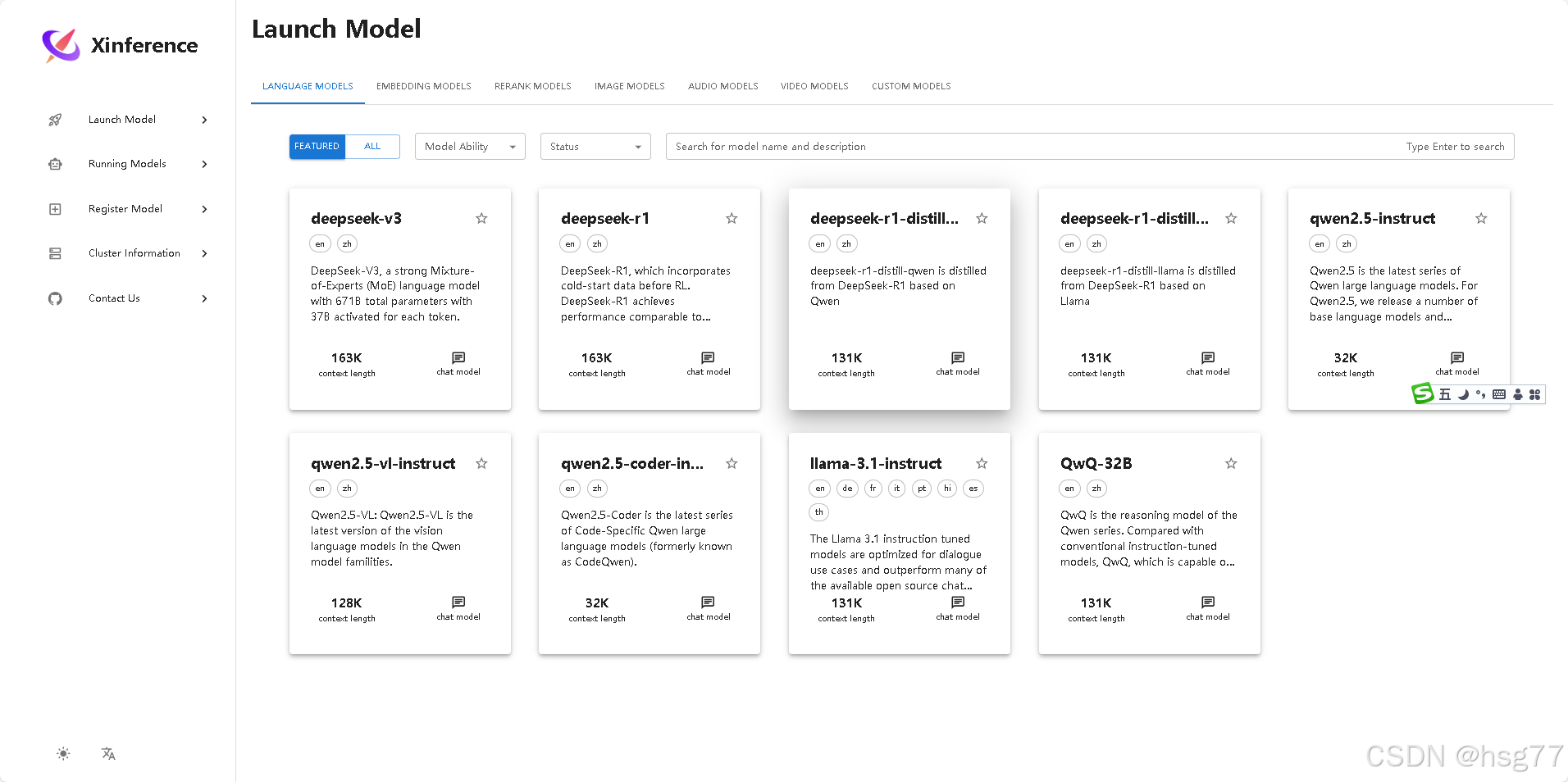Click the Sogou S input method icon
Viewport: 1568px width, 782px height.
[1423, 394]
